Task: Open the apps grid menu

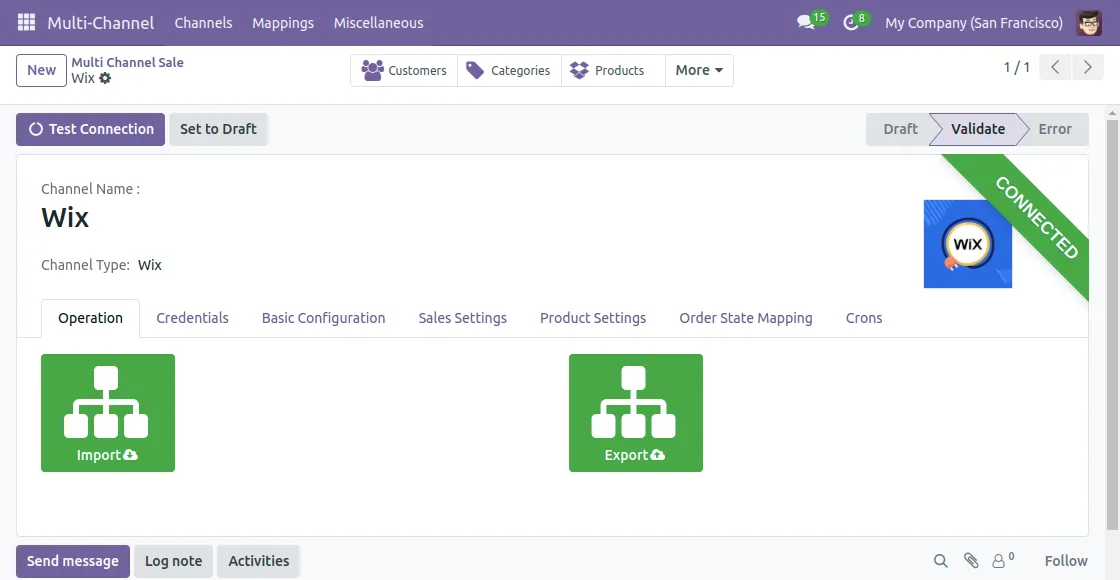Action: coord(25,21)
